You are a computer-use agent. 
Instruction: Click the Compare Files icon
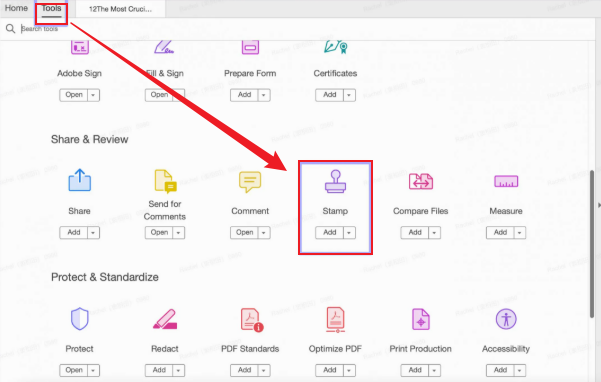pos(421,182)
